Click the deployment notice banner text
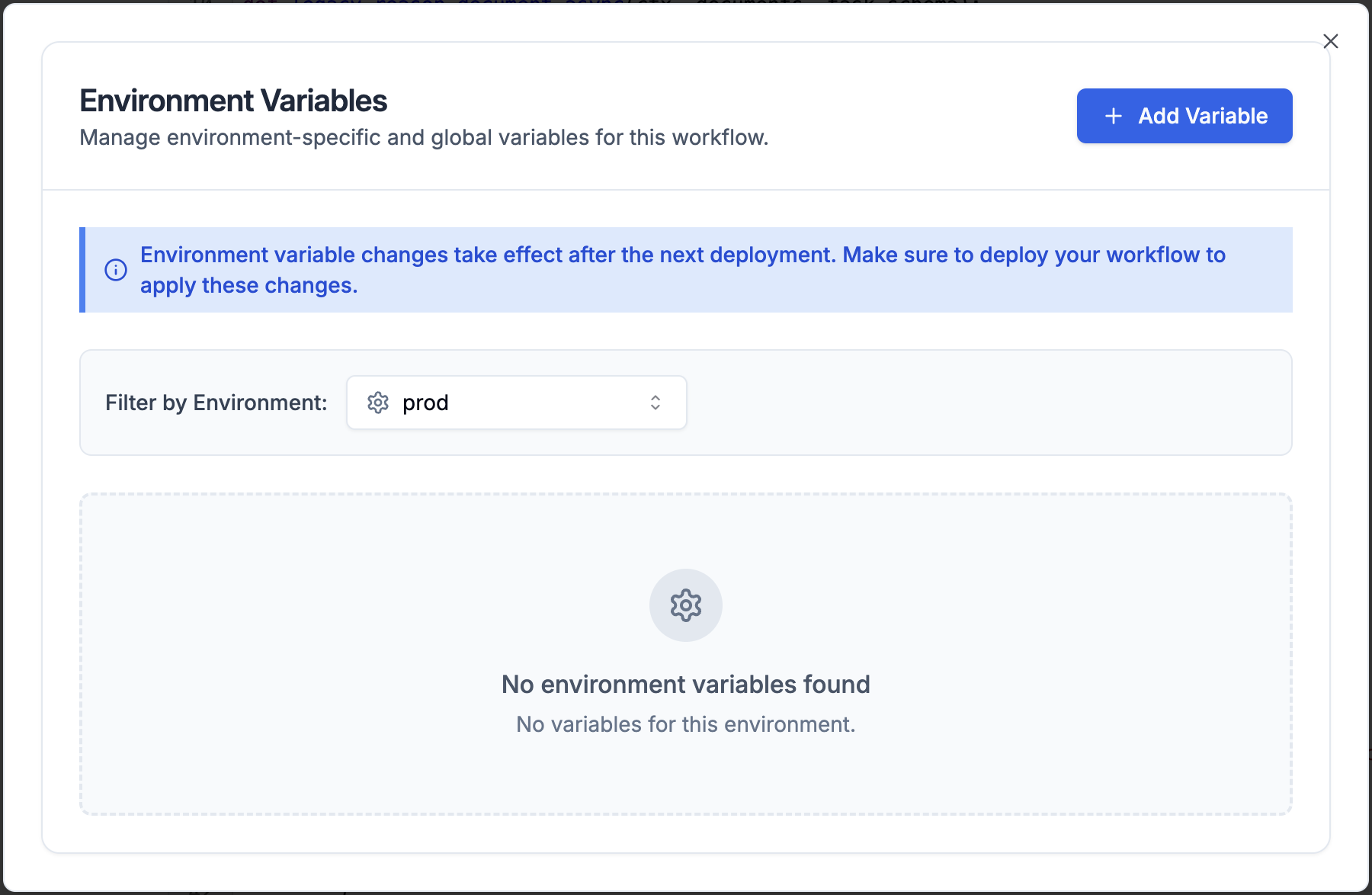The height and width of the screenshot is (895, 1372). 682,255
